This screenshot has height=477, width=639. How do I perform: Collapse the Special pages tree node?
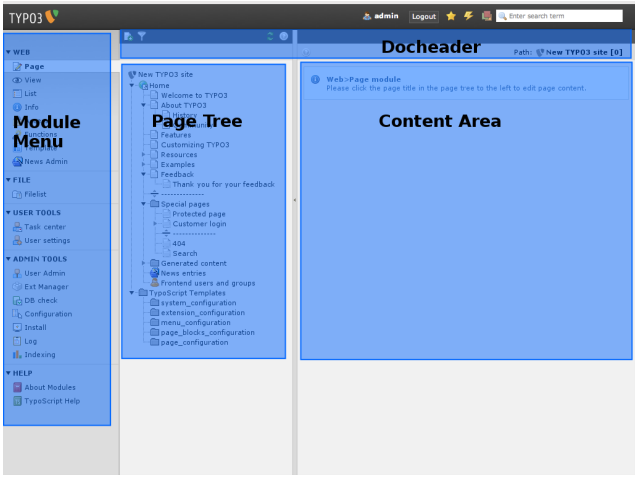pyautogui.click(x=144, y=204)
